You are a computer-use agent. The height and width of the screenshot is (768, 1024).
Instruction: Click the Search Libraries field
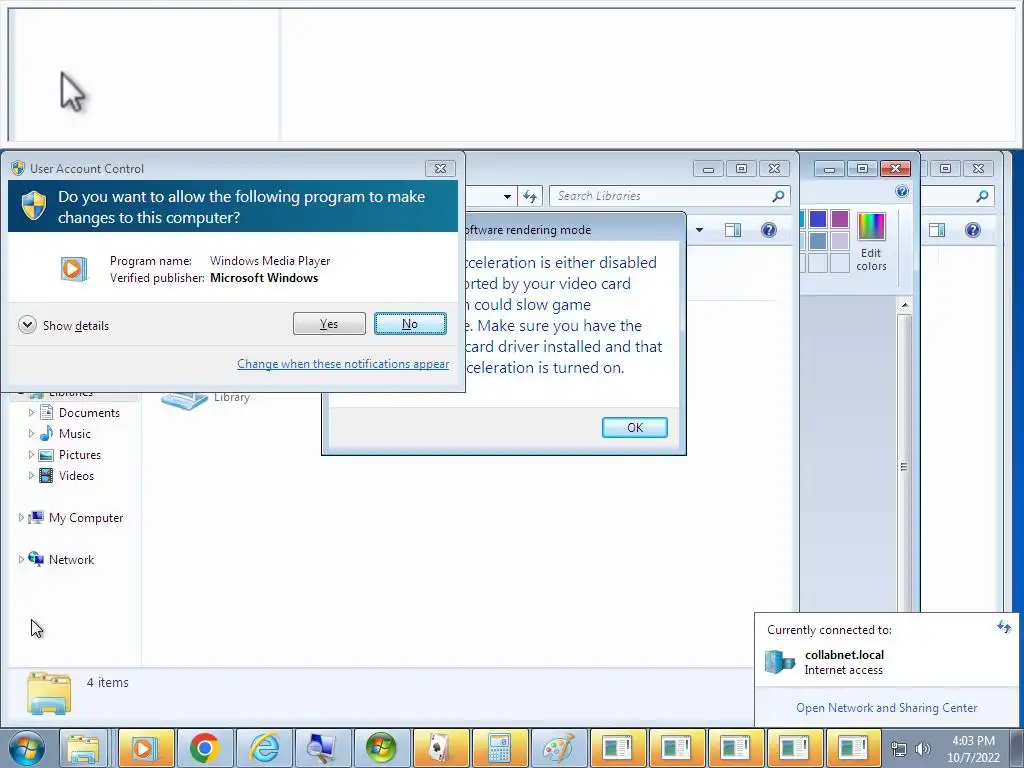[x=669, y=196]
